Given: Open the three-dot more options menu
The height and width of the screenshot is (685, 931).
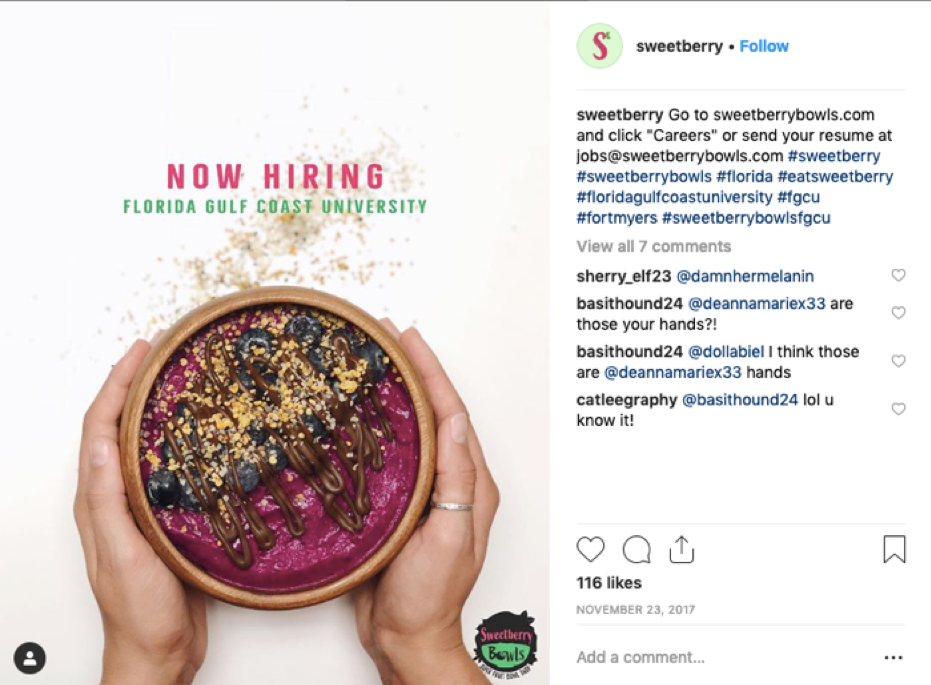Looking at the screenshot, I should tap(894, 657).
